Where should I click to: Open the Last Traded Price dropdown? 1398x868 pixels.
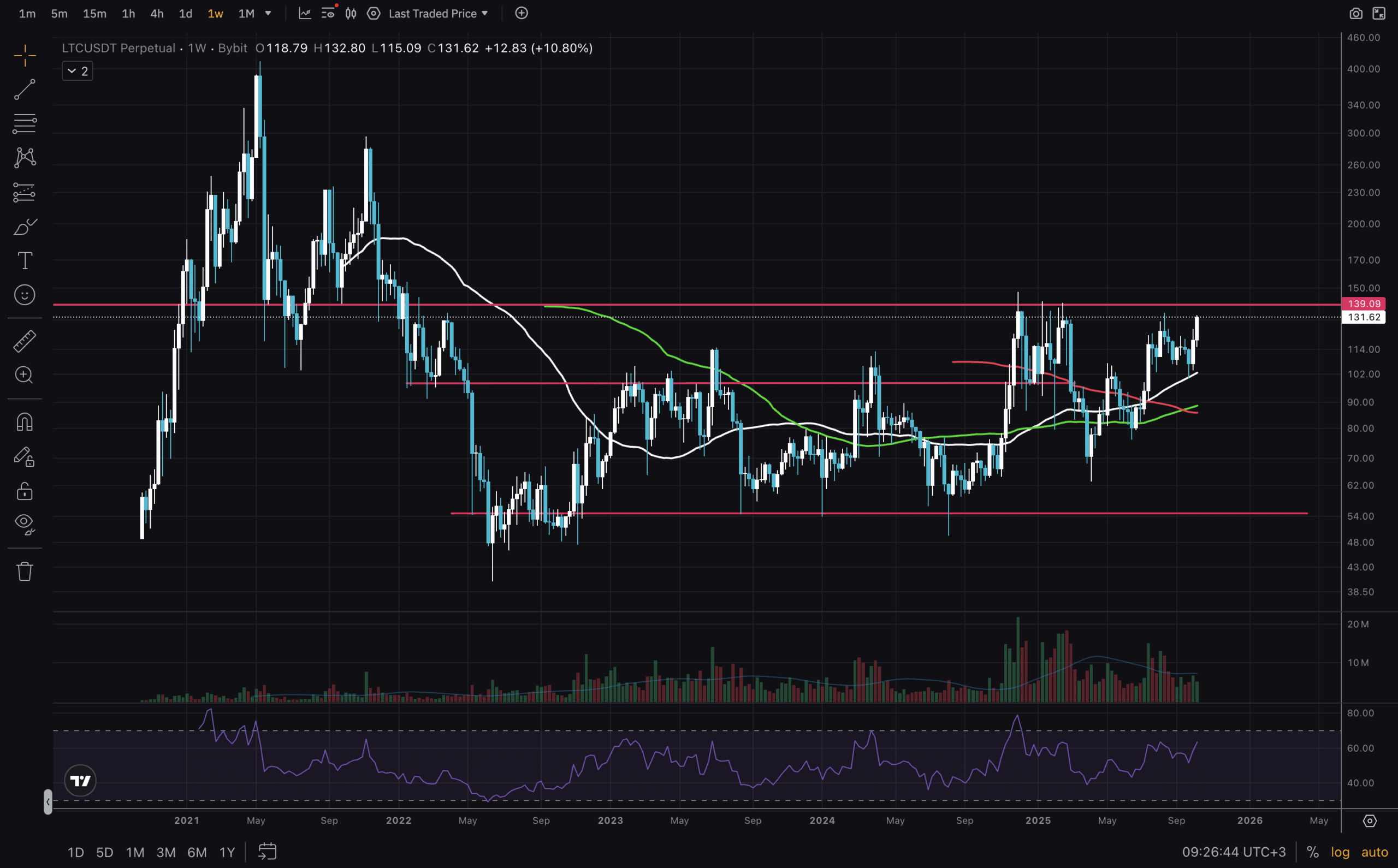tap(438, 13)
